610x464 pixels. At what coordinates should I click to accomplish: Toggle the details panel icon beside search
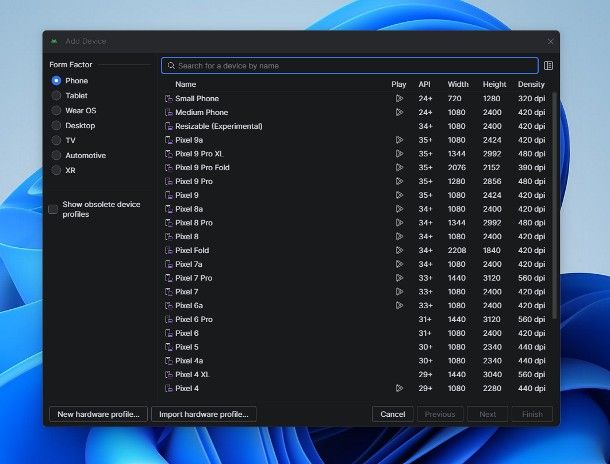point(548,65)
